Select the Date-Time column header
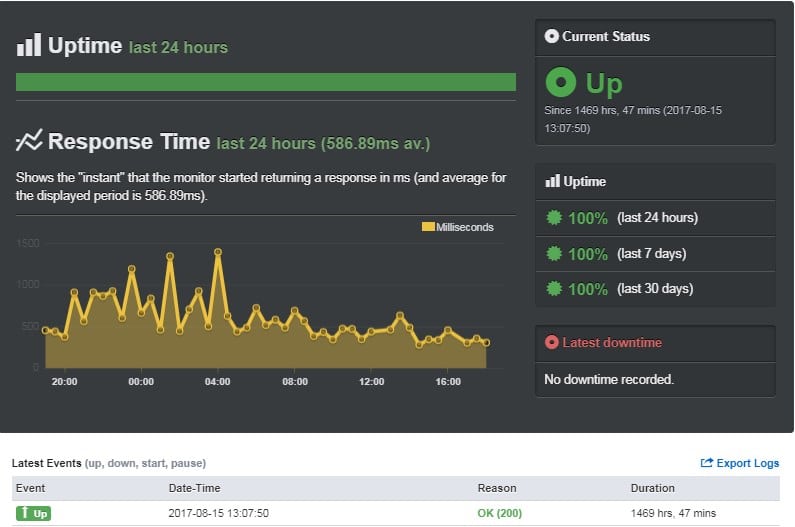Viewport: 795px width, 527px height. click(195, 488)
